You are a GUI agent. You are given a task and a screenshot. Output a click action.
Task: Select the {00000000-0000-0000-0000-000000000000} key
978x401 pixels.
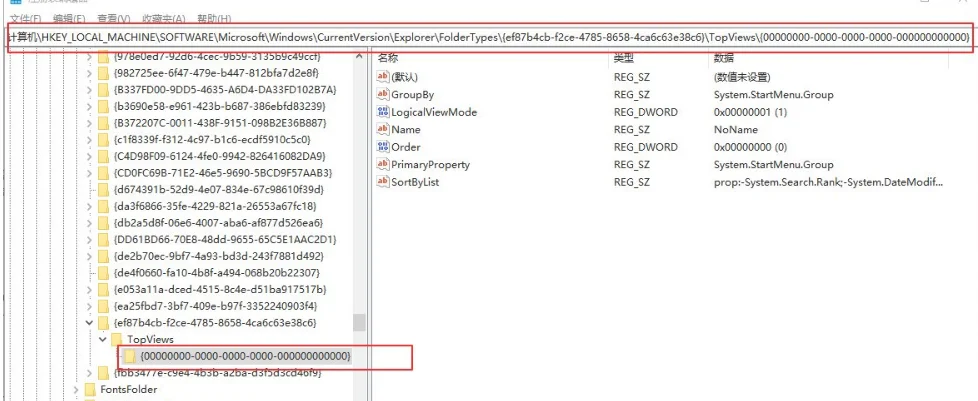click(x=244, y=356)
